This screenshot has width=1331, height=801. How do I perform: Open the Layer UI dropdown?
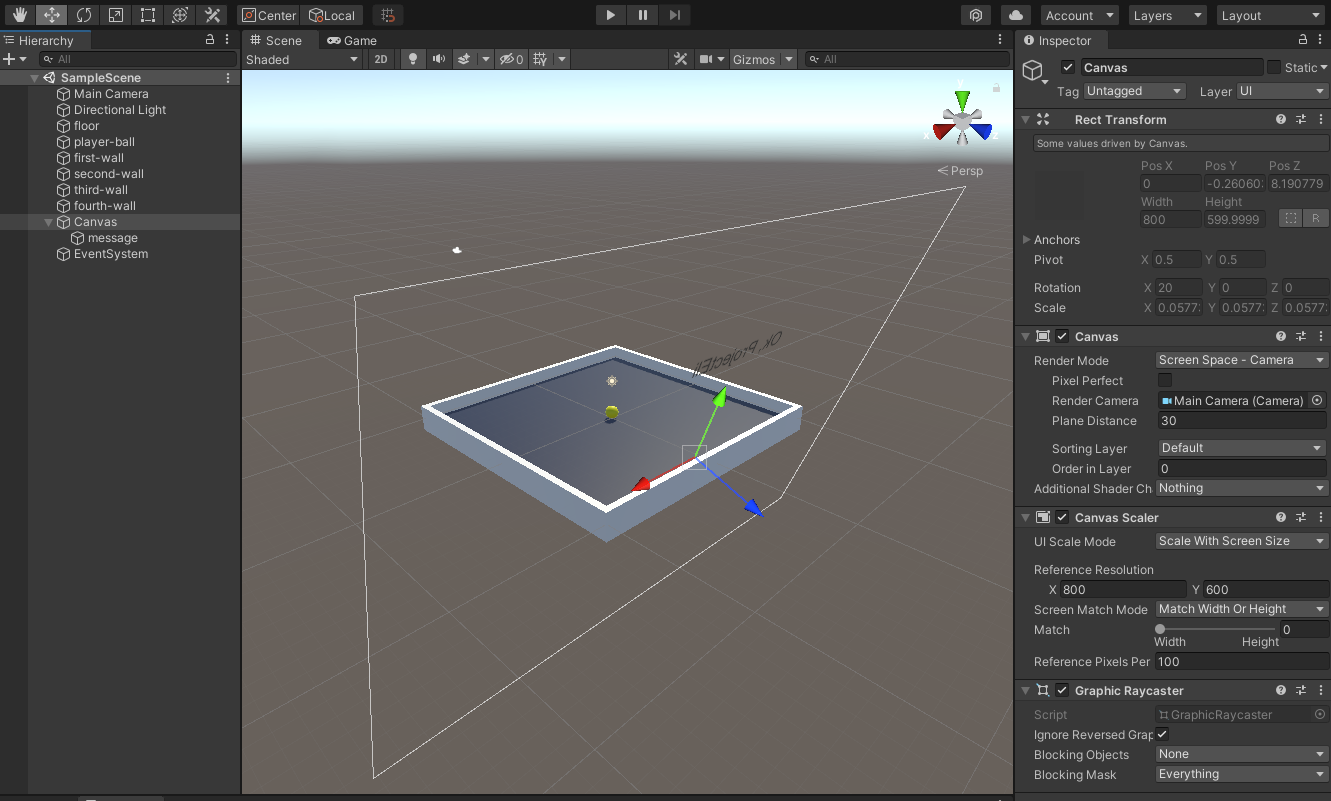1283,91
